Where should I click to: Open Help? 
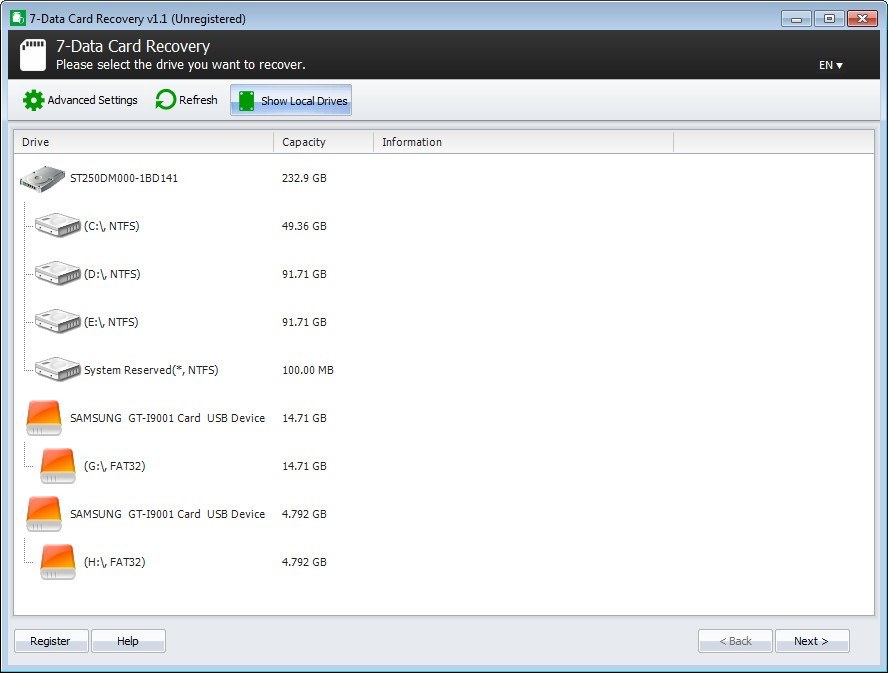[128, 640]
